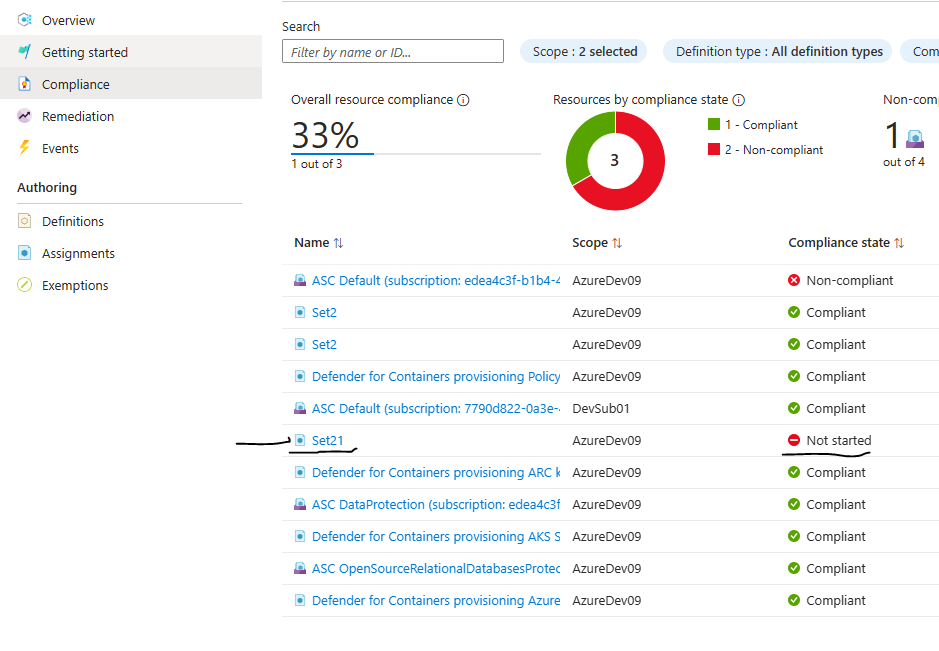939x651 pixels.
Task: Click the Exemptions circle icon
Action: (25, 285)
